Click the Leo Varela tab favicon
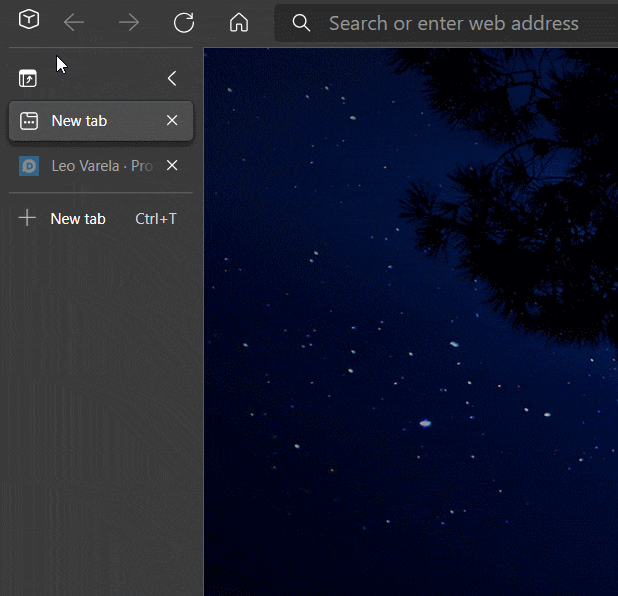 pyautogui.click(x=29, y=166)
